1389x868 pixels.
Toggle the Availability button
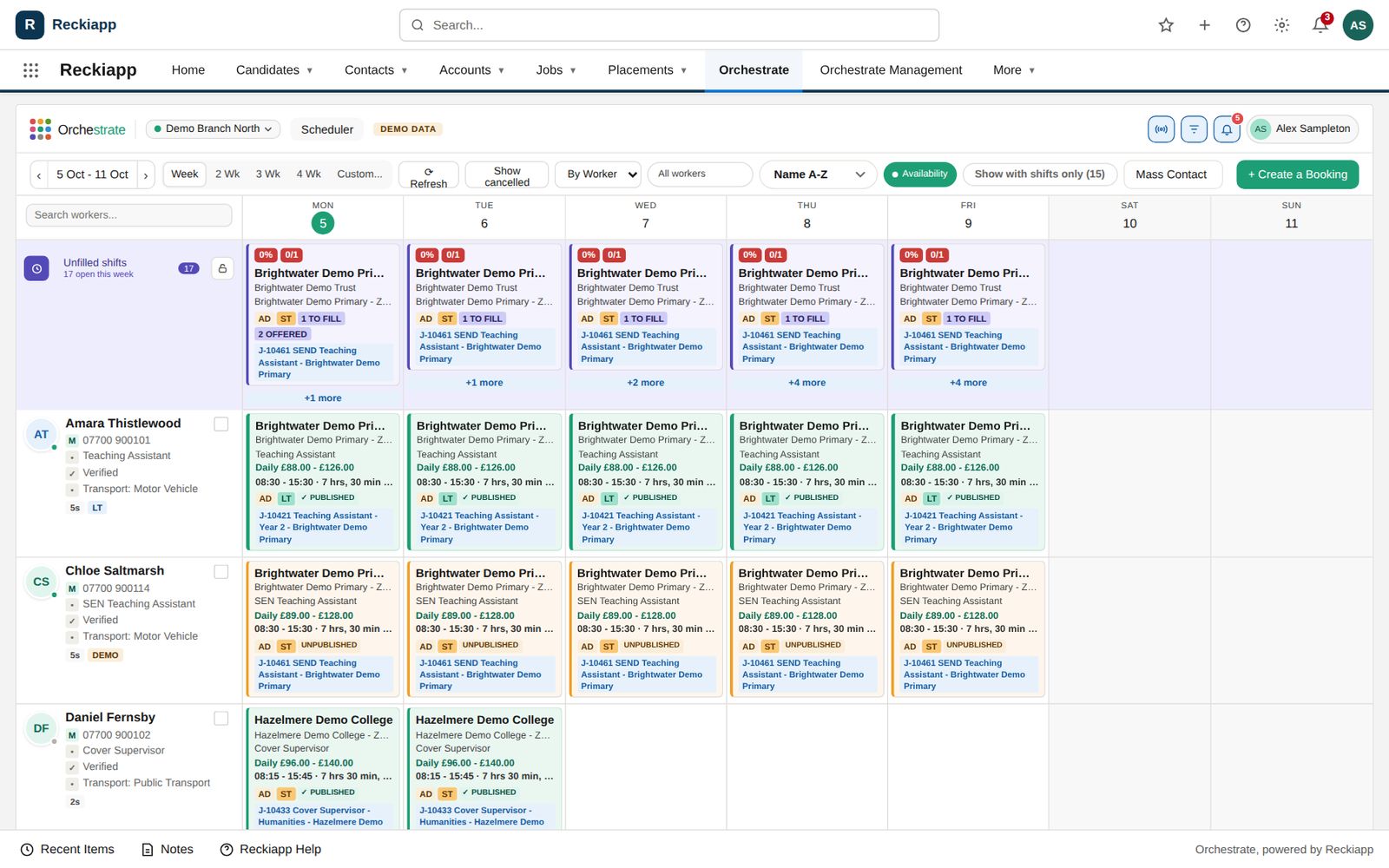click(920, 174)
